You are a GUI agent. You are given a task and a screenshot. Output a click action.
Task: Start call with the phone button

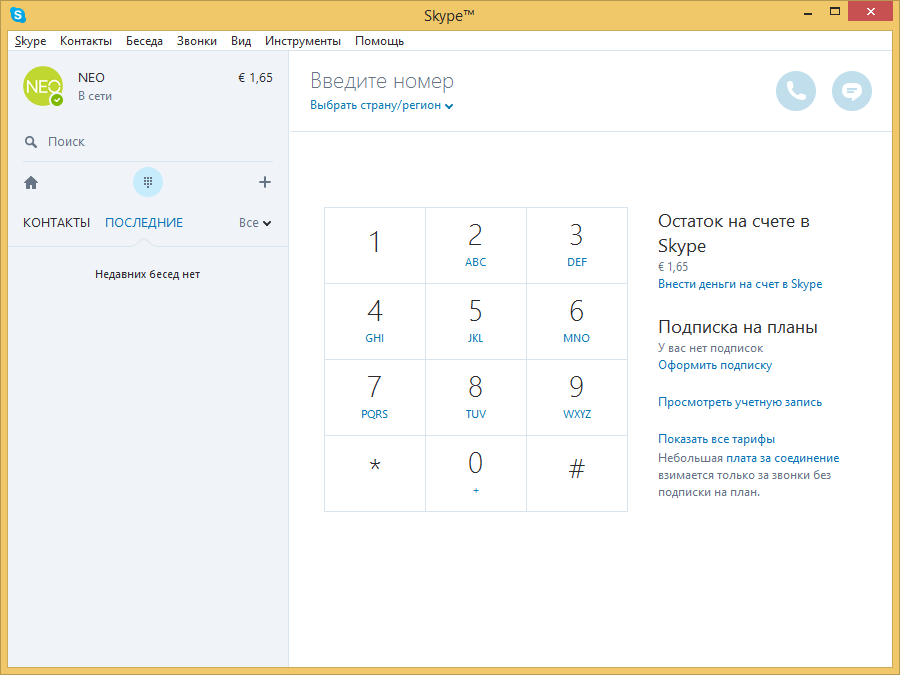[x=796, y=91]
